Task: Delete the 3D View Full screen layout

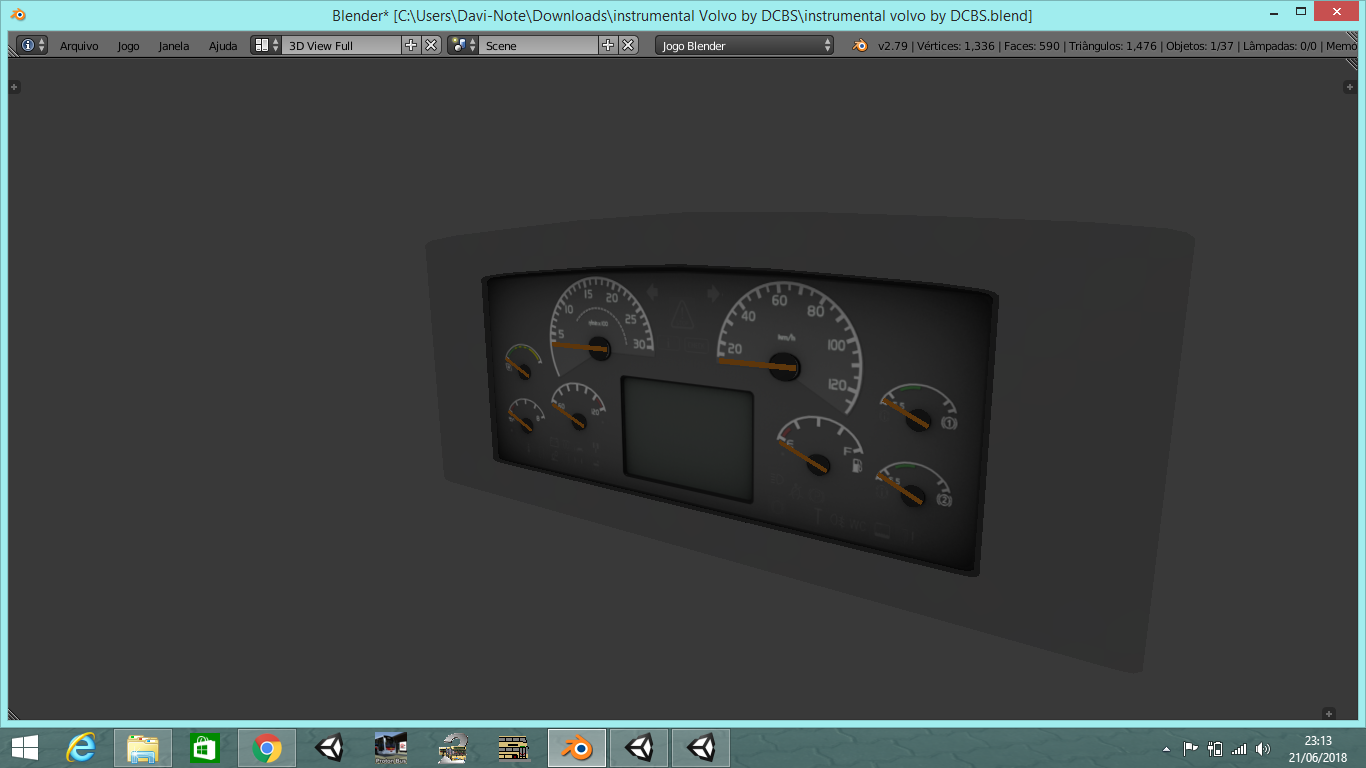Action: pyautogui.click(x=431, y=45)
